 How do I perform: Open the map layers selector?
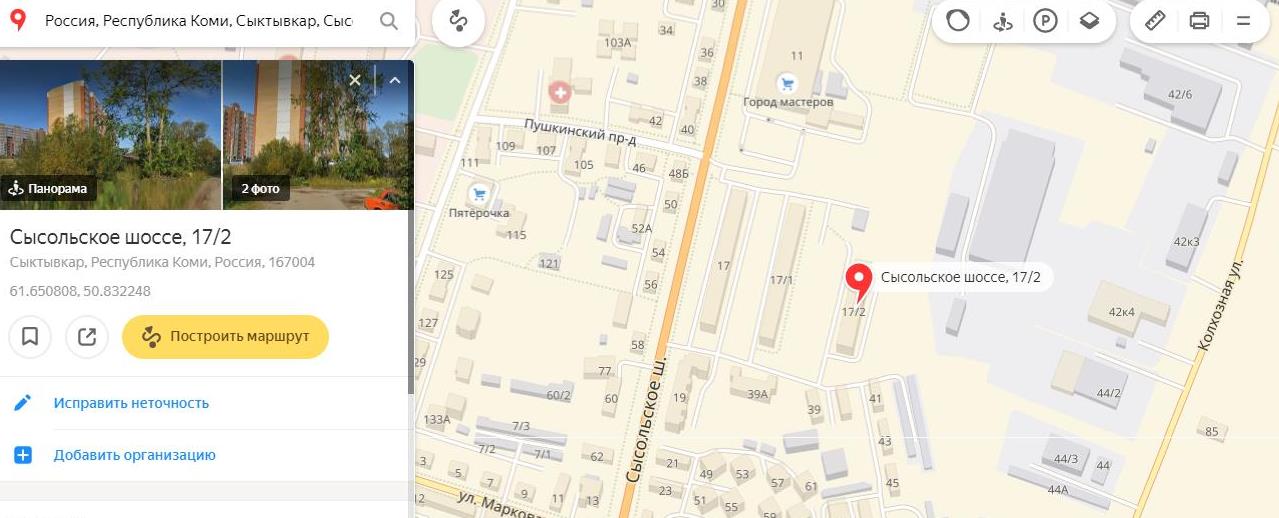coord(1090,21)
